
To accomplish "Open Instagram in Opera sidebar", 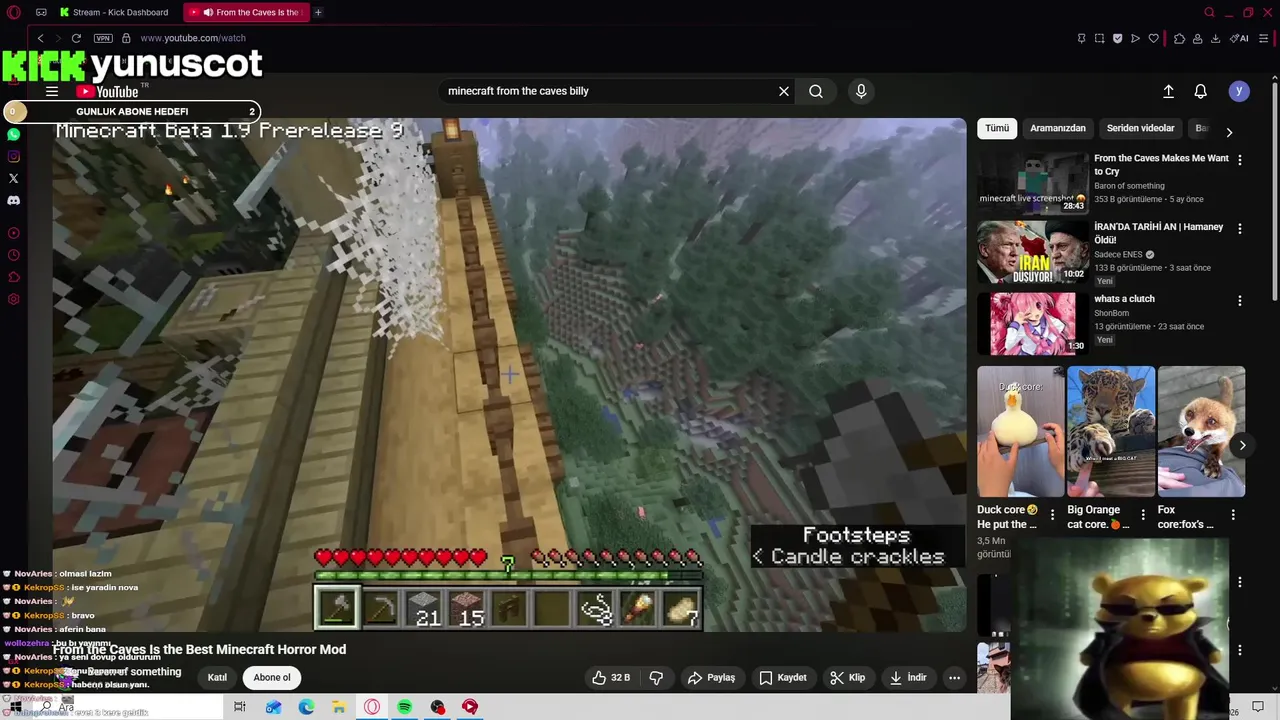I will tap(13, 156).
